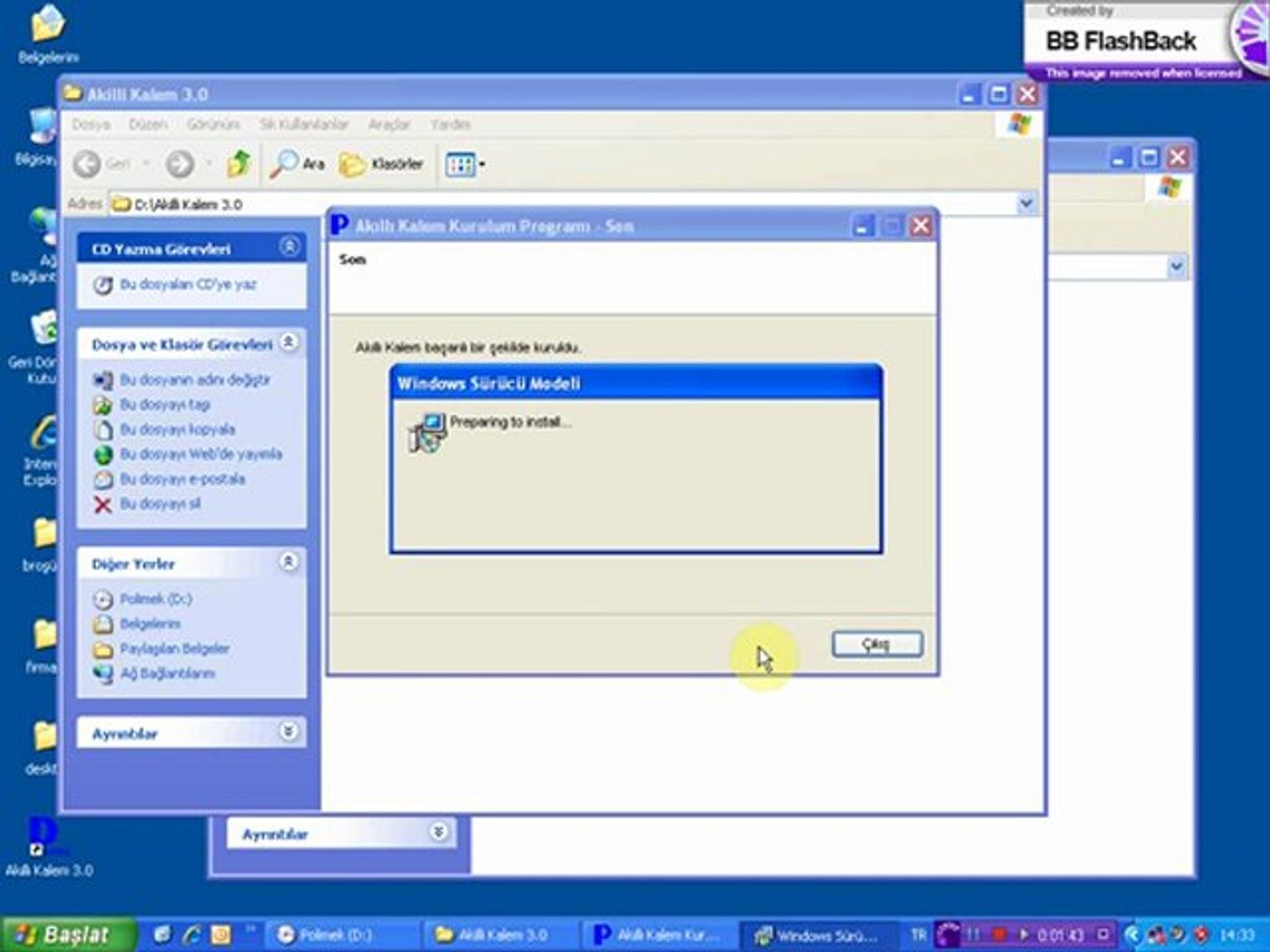This screenshot has height=952, width=1270.
Task: Close the background explorer window
Action: [x=1177, y=158]
